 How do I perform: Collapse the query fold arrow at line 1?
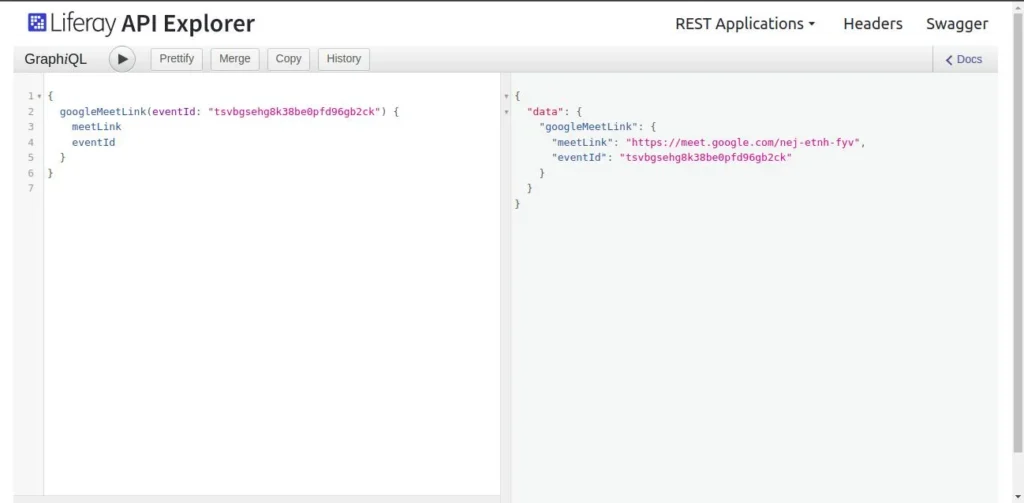click(40, 97)
